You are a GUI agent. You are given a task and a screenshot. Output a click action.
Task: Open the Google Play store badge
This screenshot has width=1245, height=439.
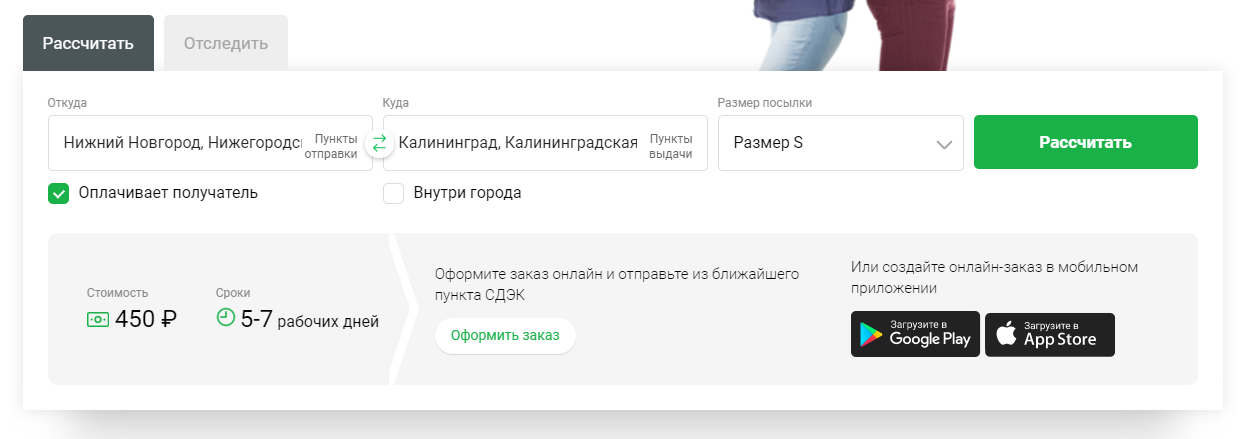914,334
